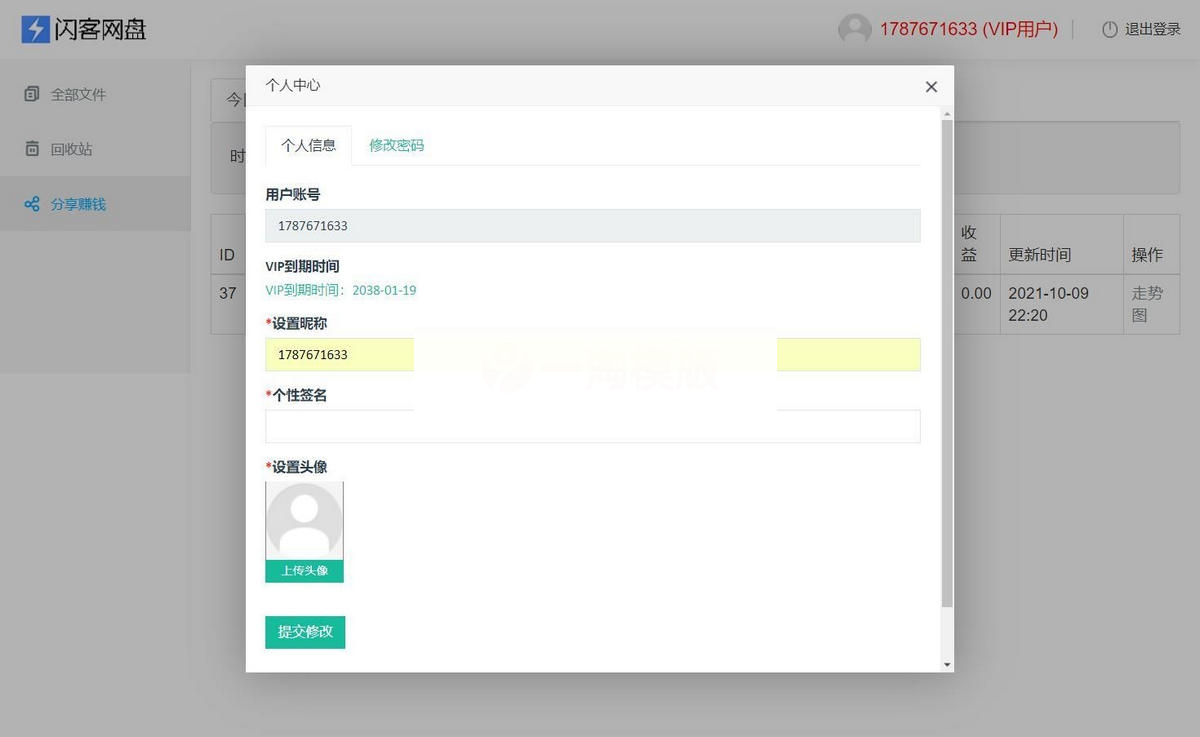The image size is (1200, 737).
Task: Select 分享赚钱 in the sidebar
Action: (x=72, y=203)
